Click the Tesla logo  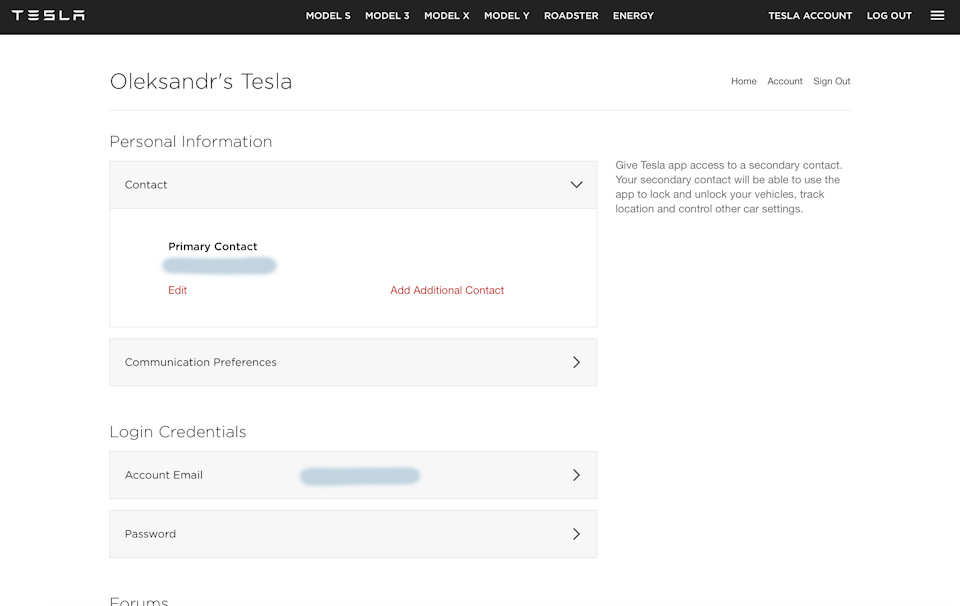tap(48, 15)
